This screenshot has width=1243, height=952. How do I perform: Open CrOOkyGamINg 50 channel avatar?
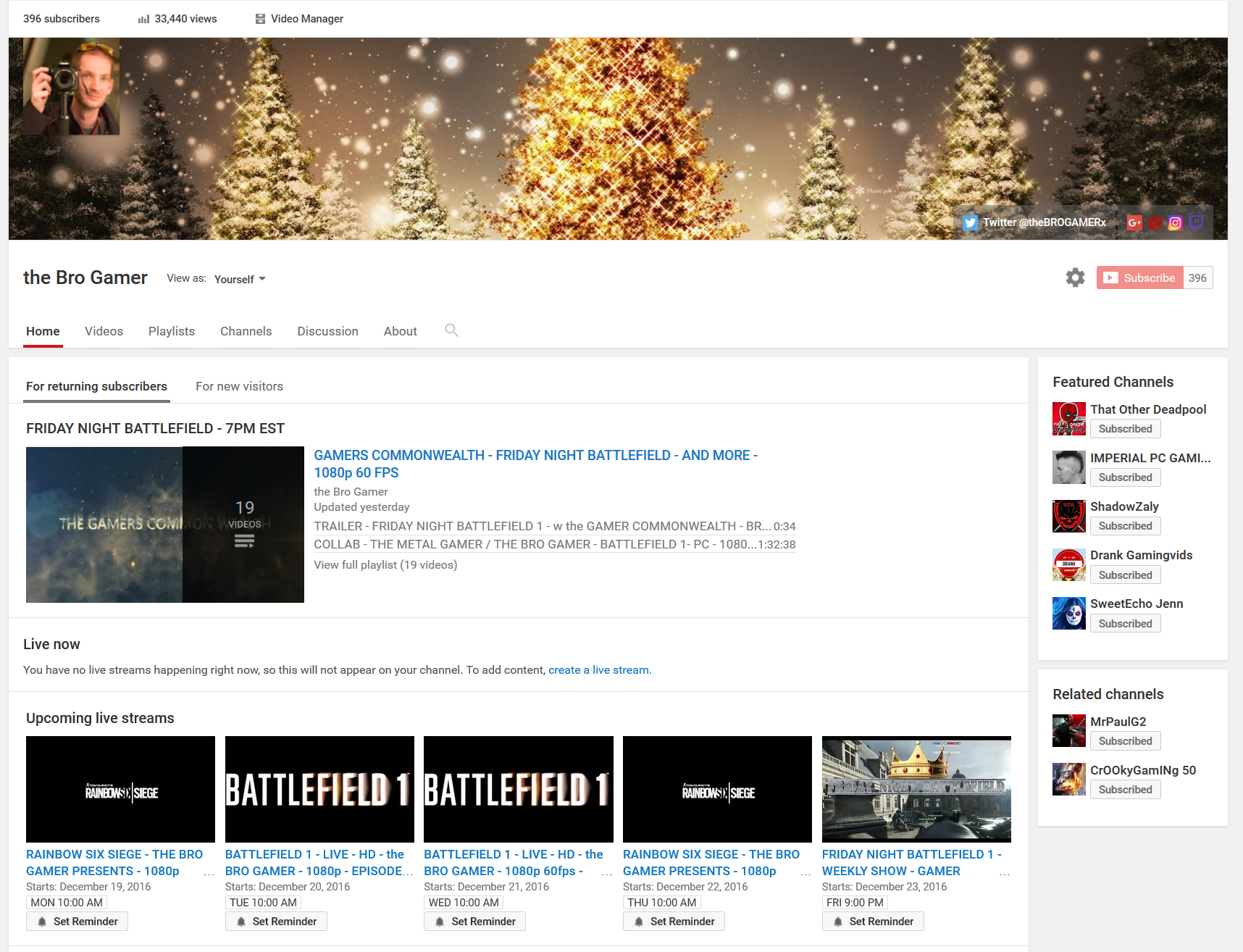click(x=1069, y=780)
